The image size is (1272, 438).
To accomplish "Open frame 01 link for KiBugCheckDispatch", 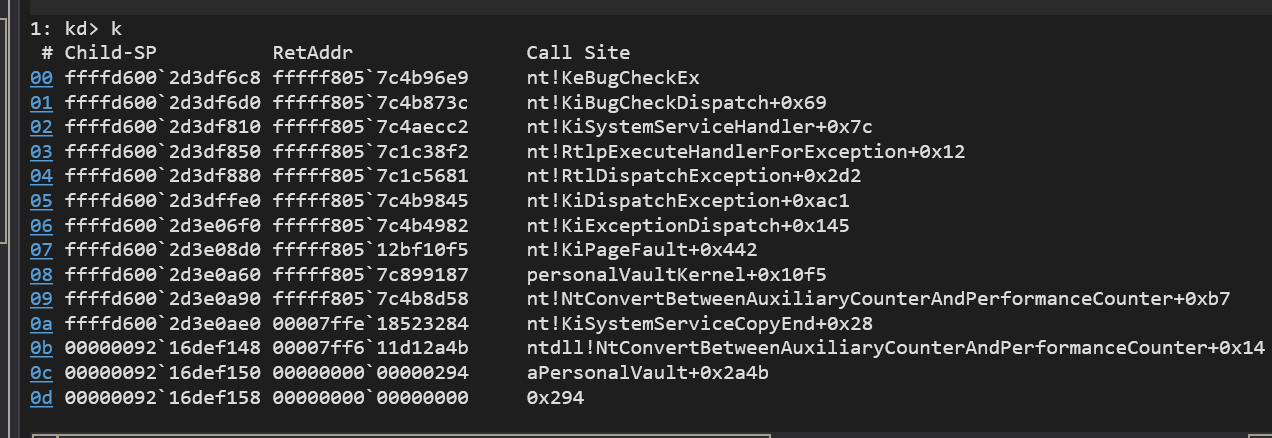I will pyautogui.click(x=42, y=103).
